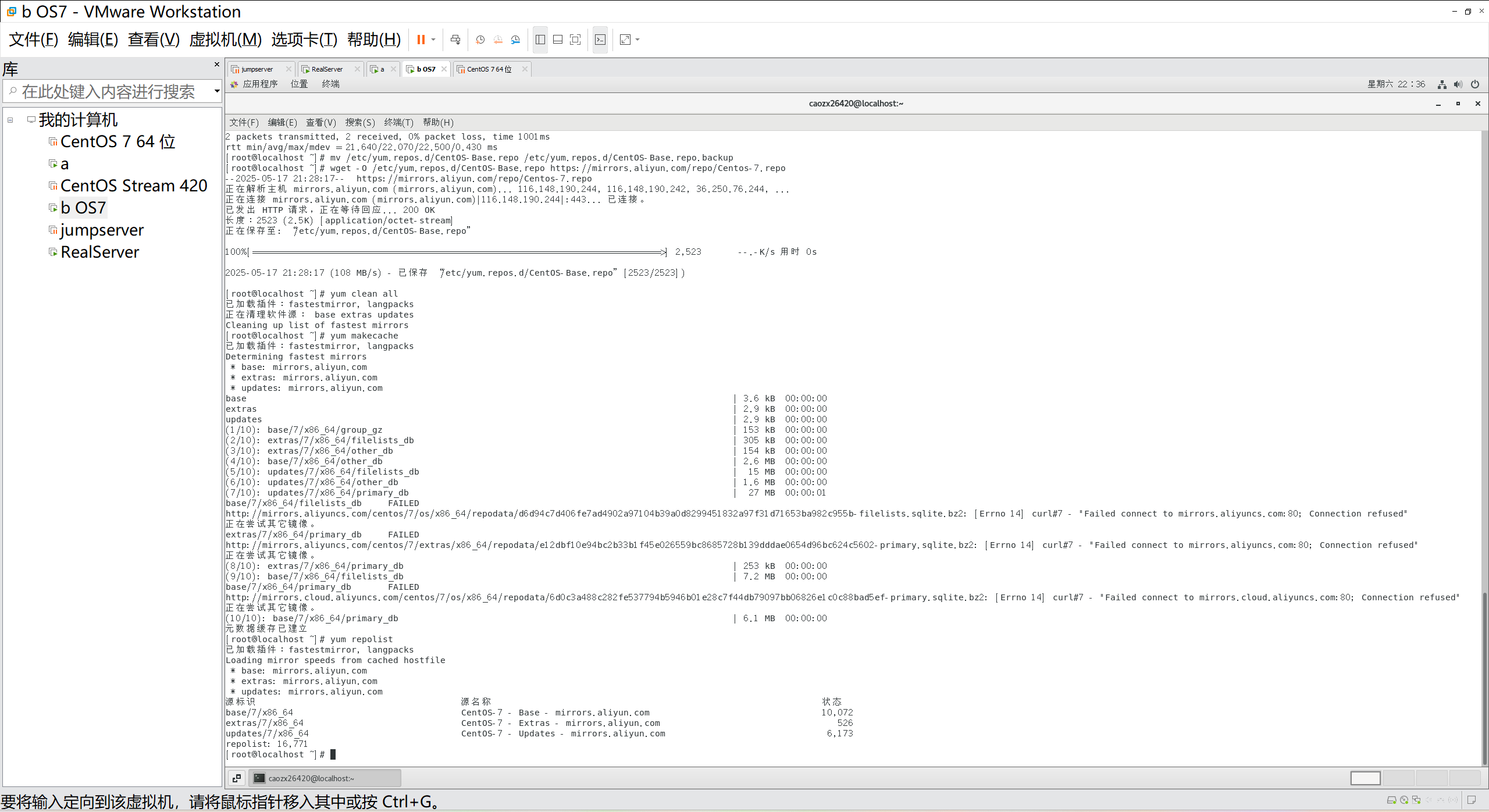Toggle the library sidebar view button
1489x812 pixels.
(540, 40)
